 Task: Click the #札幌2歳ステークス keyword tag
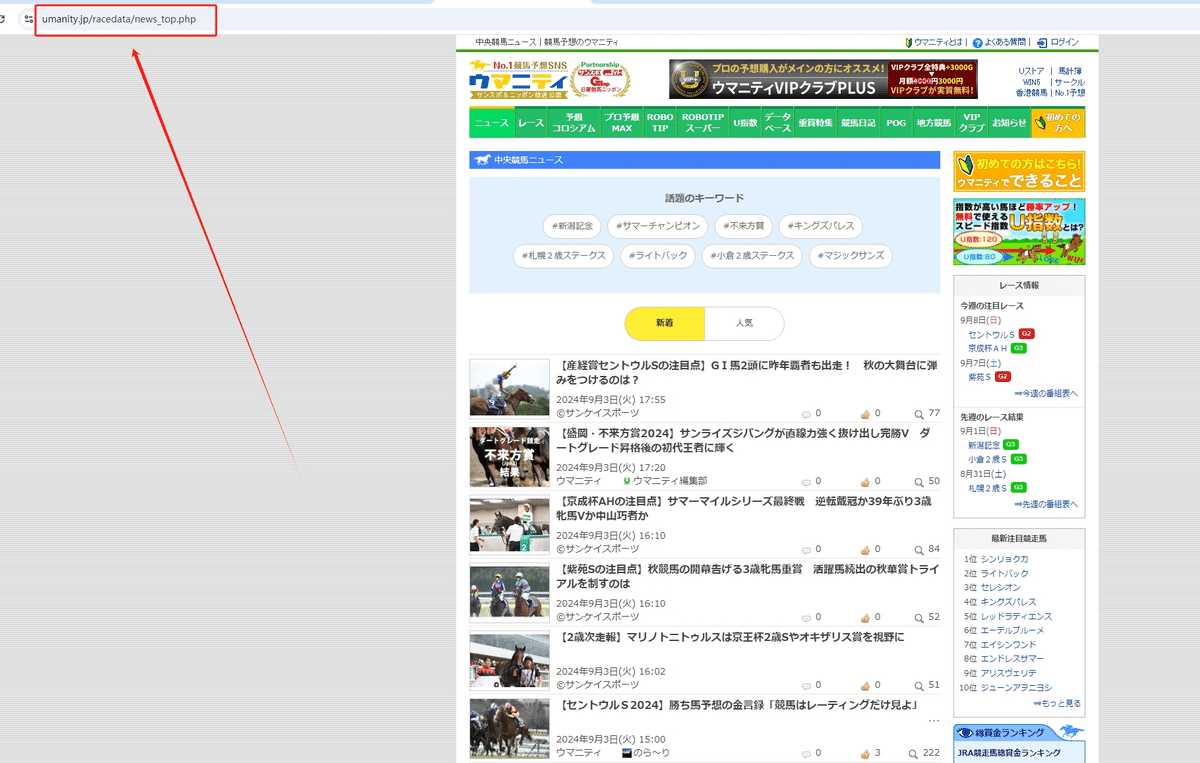564,256
